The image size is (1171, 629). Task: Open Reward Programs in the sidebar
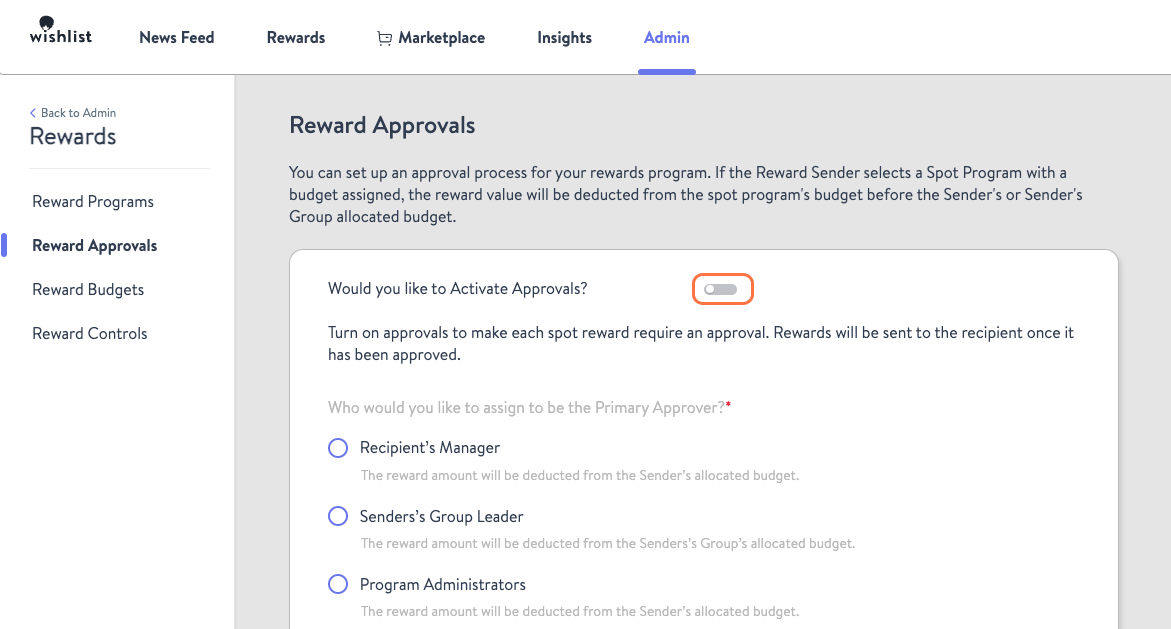[92, 201]
